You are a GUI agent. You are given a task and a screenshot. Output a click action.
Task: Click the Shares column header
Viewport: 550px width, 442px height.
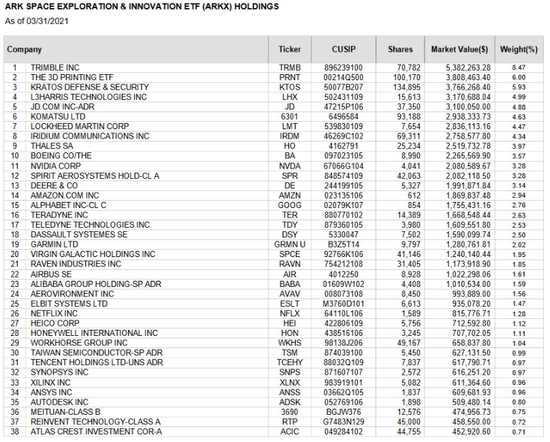coord(400,49)
